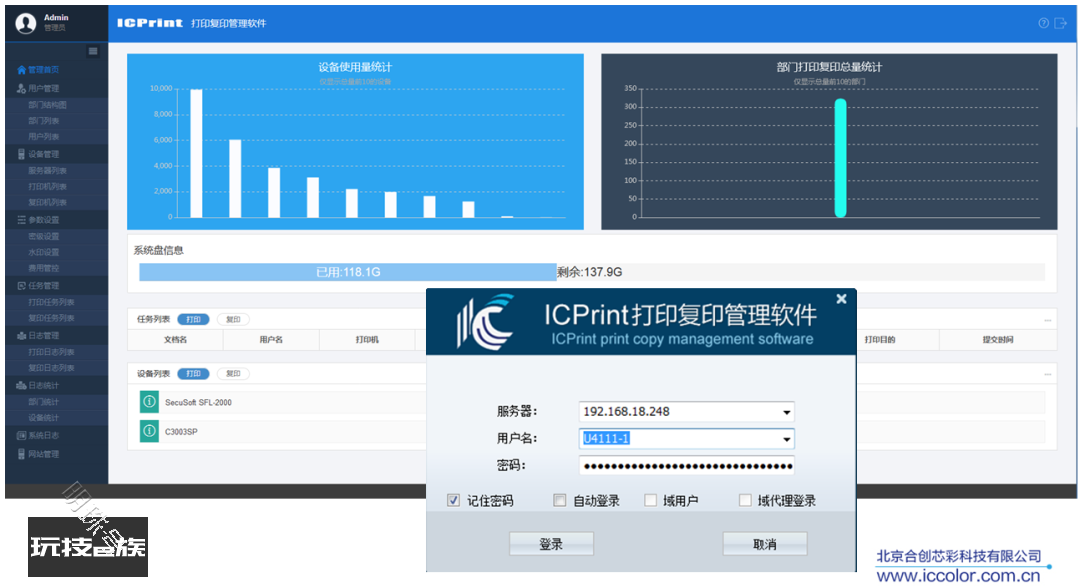Screen dimensions: 1080x588
Task: Open the more options ellipsis of 设备列表
Action: (x=1048, y=375)
